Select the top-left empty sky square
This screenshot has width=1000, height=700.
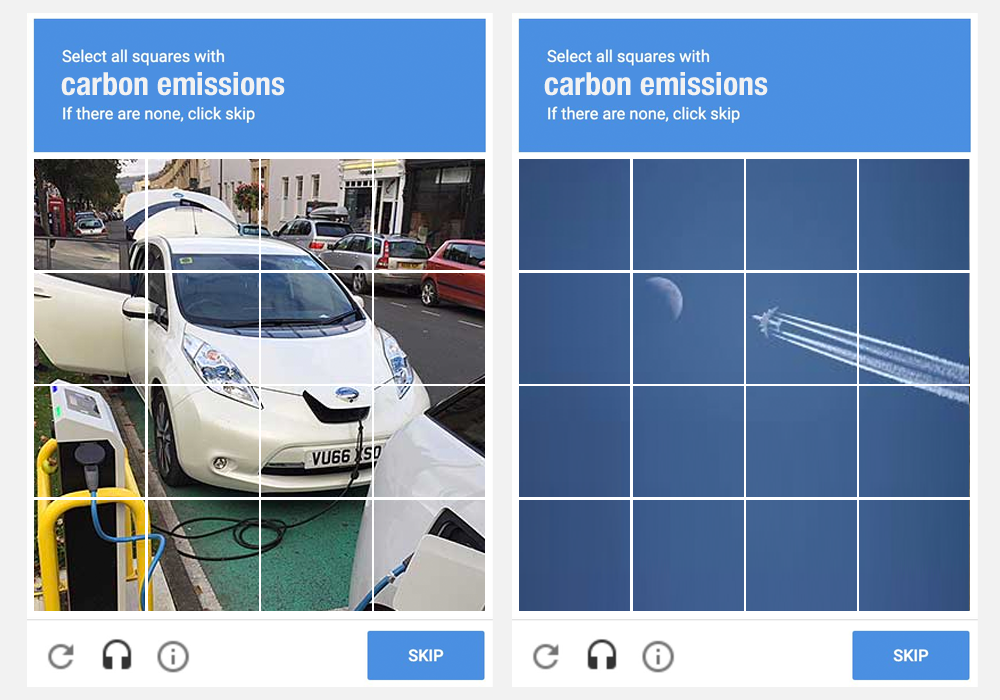coord(575,215)
